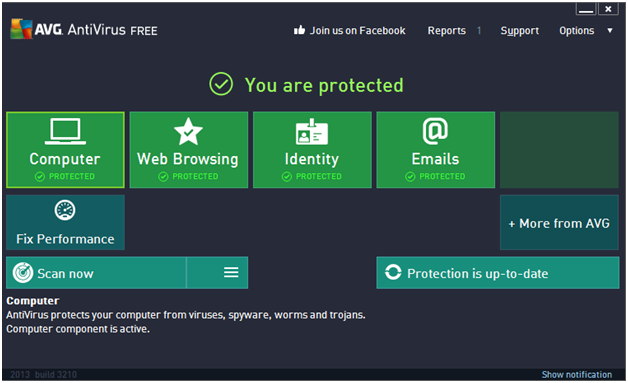This screenshot has width=628, height=383.
Task: Minimize the AVG window
Action: 586,9
